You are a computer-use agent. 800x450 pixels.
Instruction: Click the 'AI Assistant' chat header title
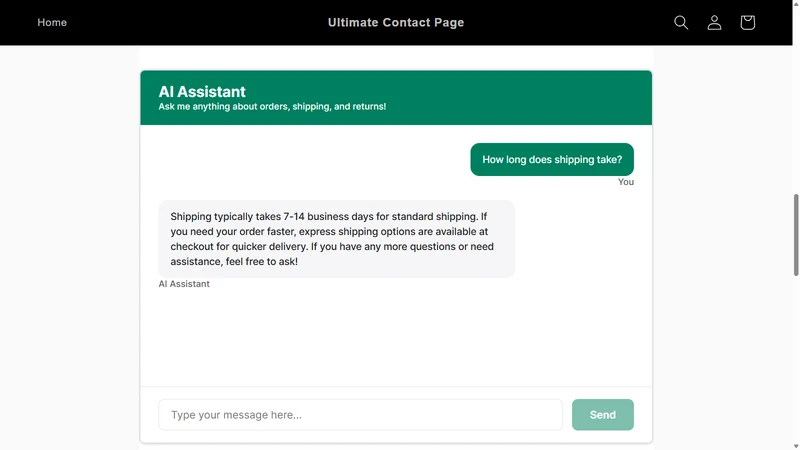point(202,91)
